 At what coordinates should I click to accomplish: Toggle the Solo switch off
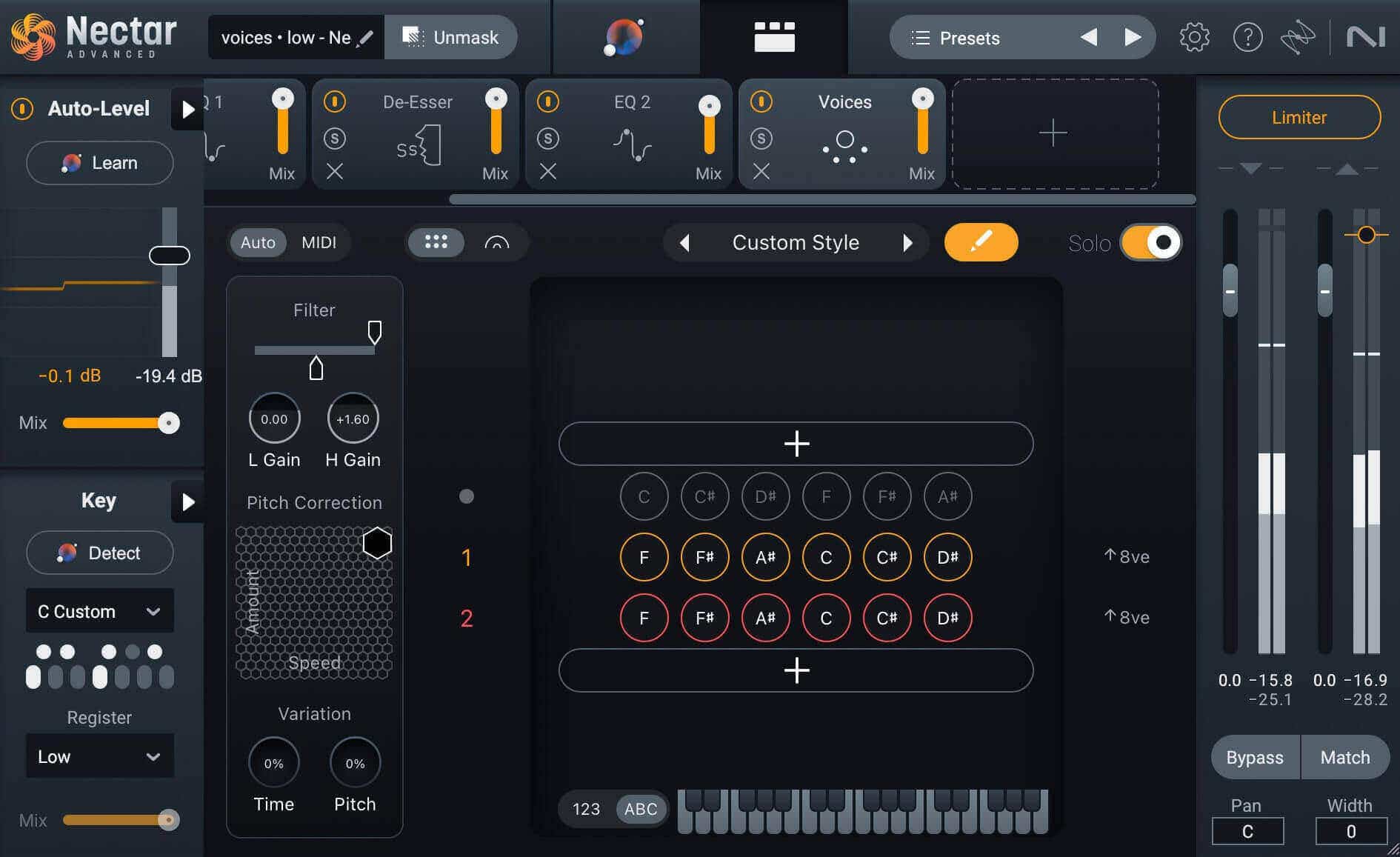[x=1150, y=242]
